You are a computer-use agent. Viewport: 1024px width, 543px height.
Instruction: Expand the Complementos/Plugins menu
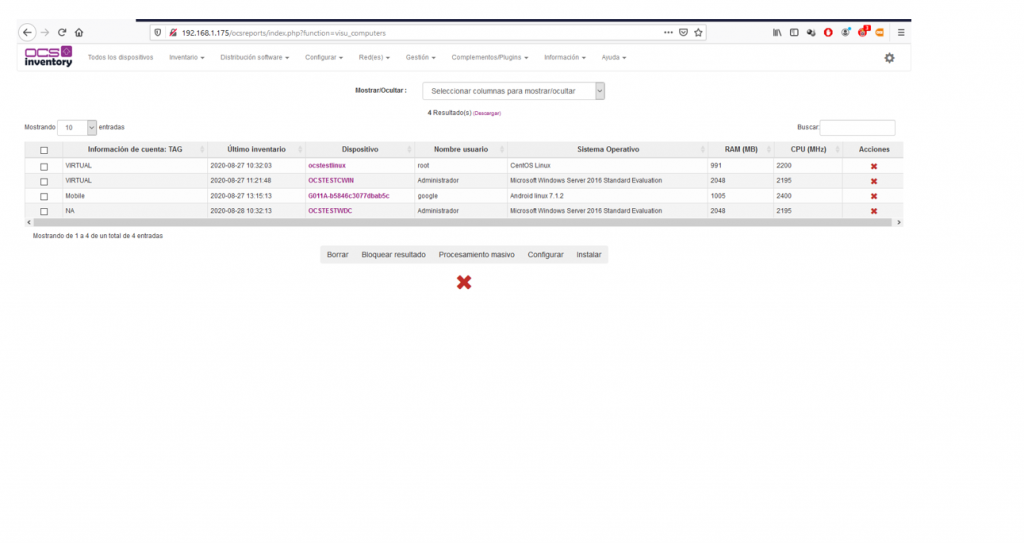click(489, 58)
